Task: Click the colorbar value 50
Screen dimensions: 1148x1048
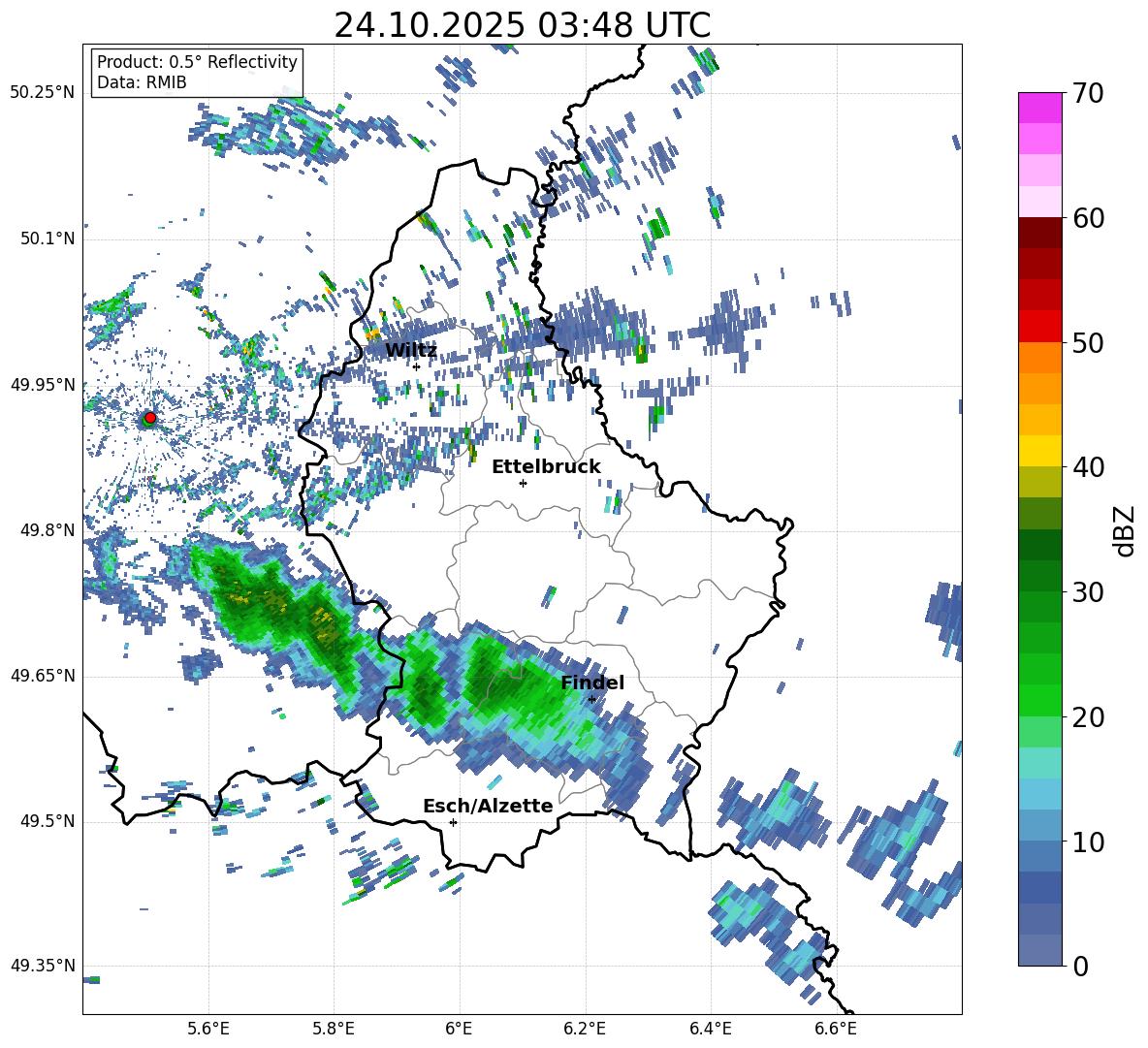Action: click(1088, 342)
